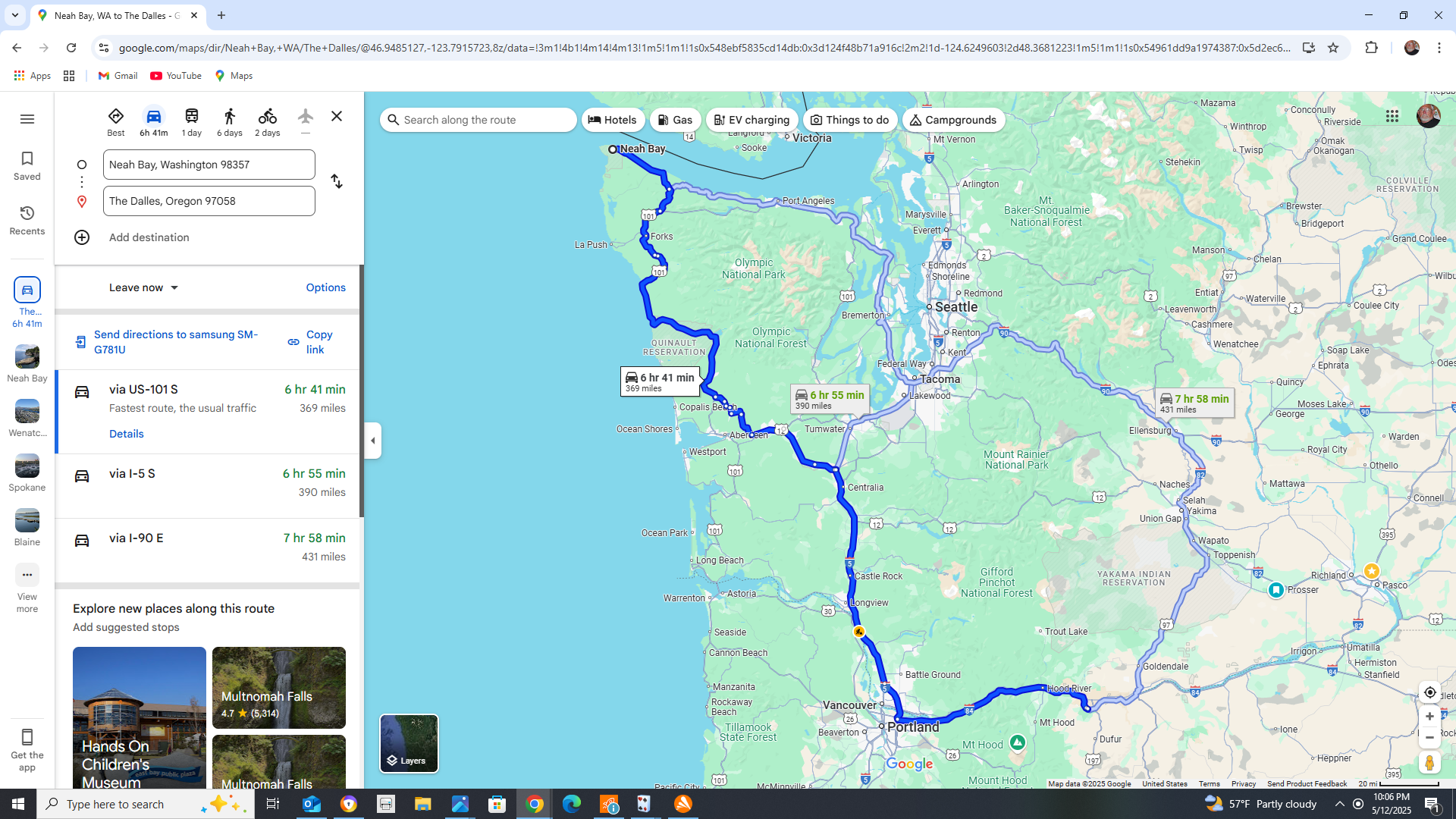
Task: Zoom in the map with plus button
Action: 1429,717
